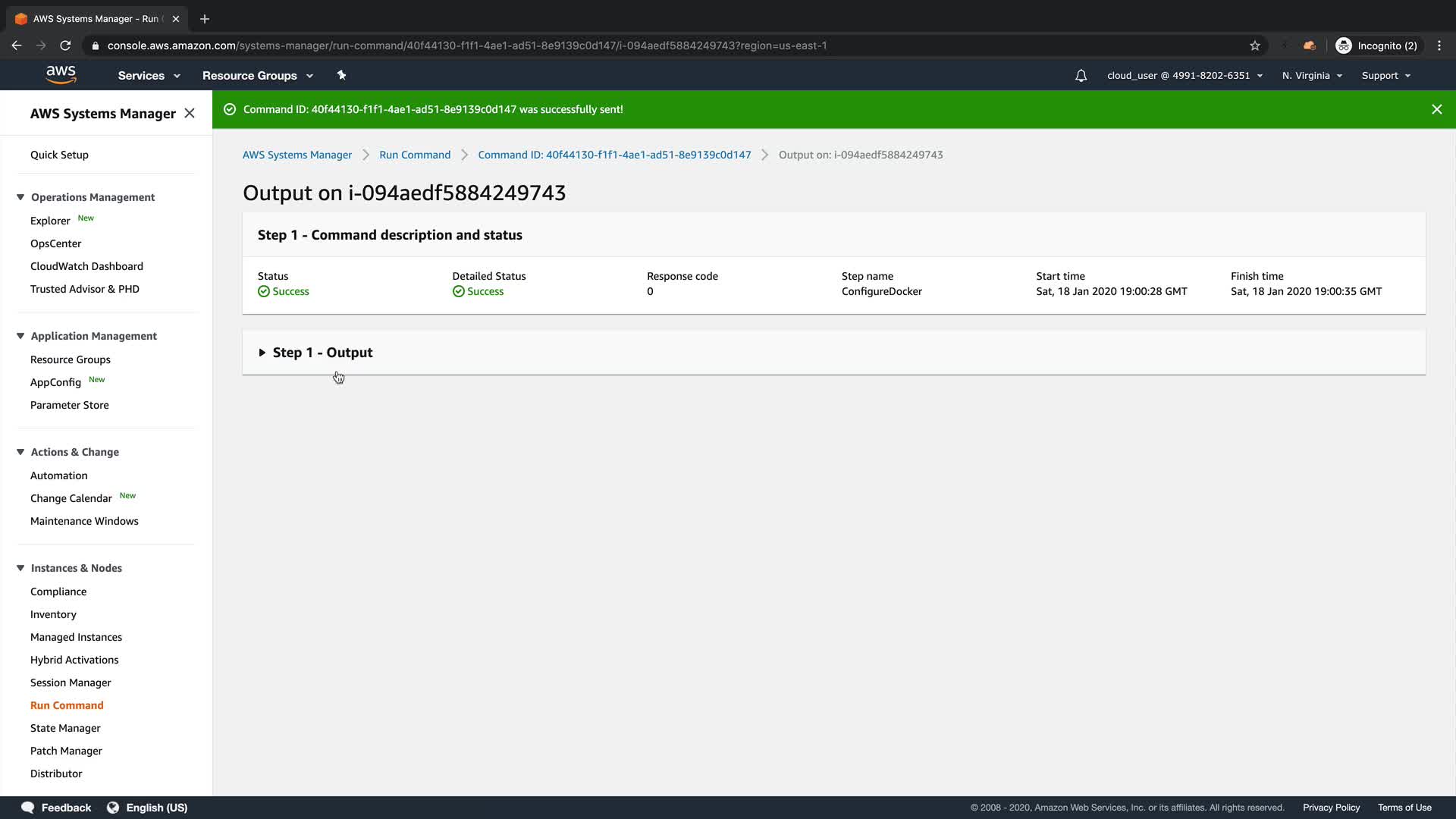
Task: Open the Services dropdown menu
Action: click(149, 76)
